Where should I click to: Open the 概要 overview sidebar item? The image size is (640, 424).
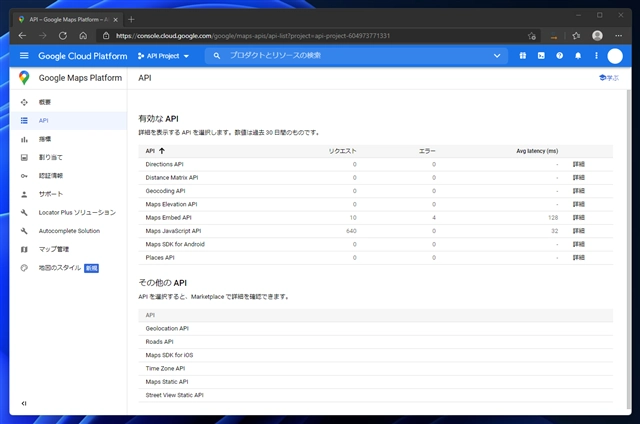point(68,102)
